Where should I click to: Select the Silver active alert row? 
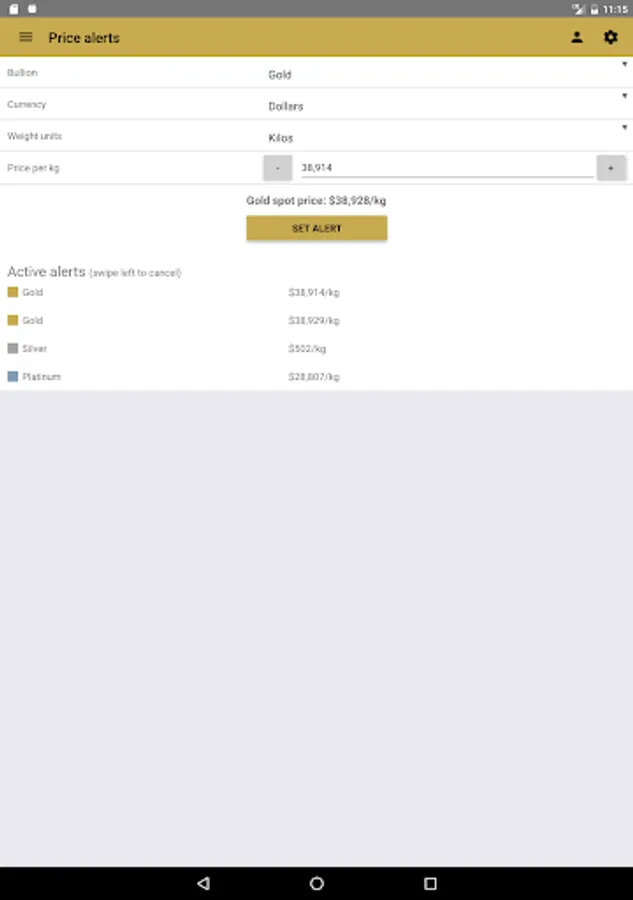316,348
